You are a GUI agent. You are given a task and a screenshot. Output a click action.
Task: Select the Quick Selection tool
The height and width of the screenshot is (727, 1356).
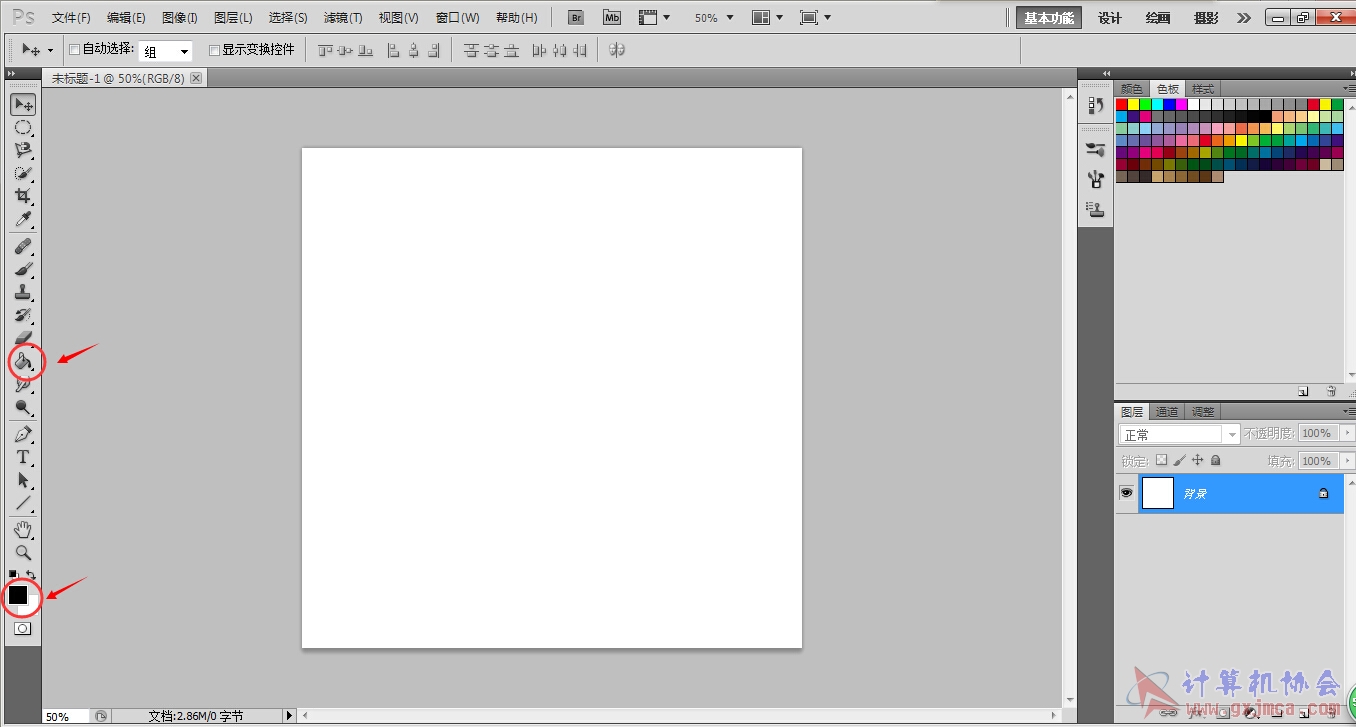tap(23, 173)
